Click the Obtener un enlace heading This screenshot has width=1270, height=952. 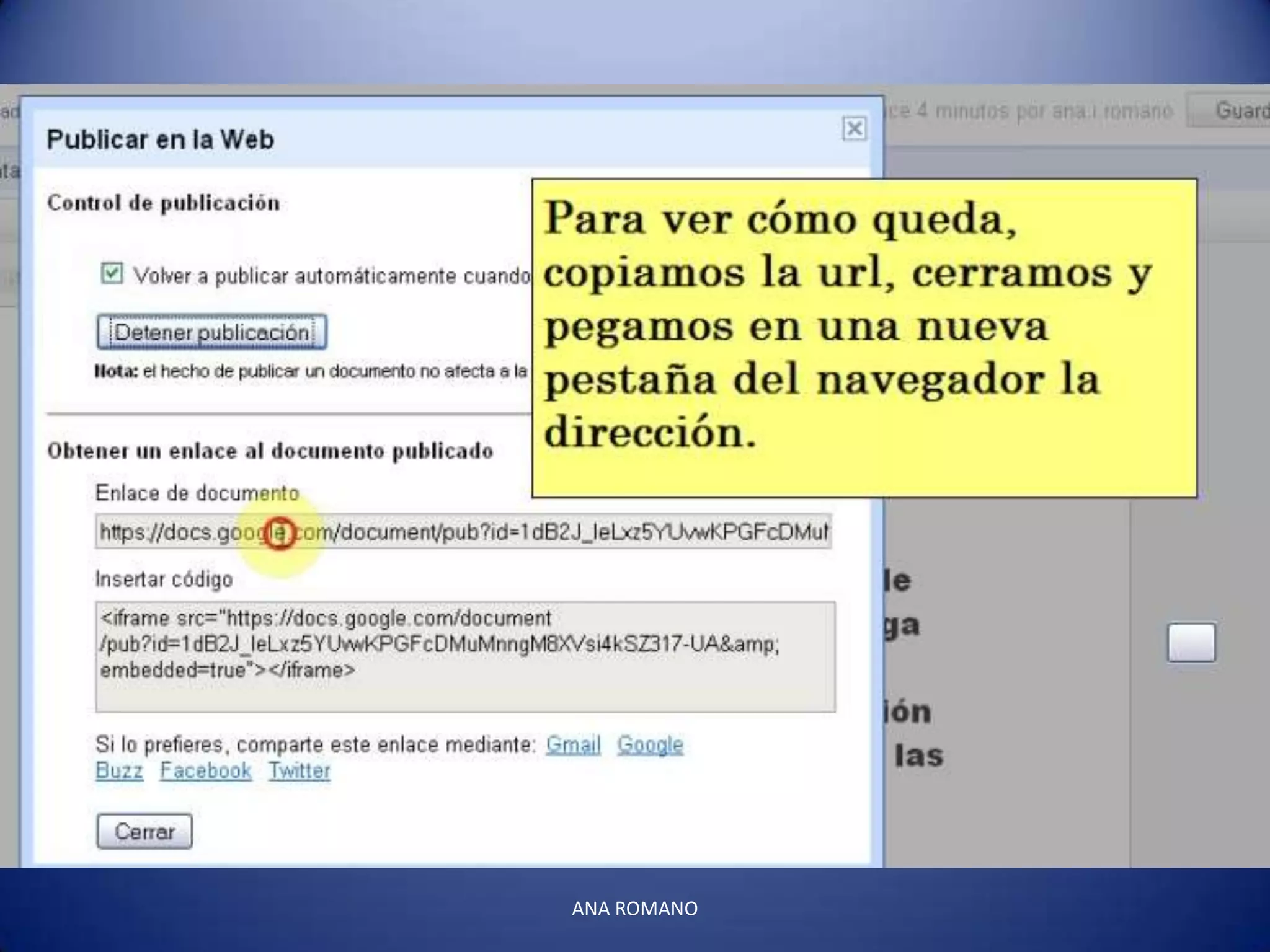(x=270, y=451)
